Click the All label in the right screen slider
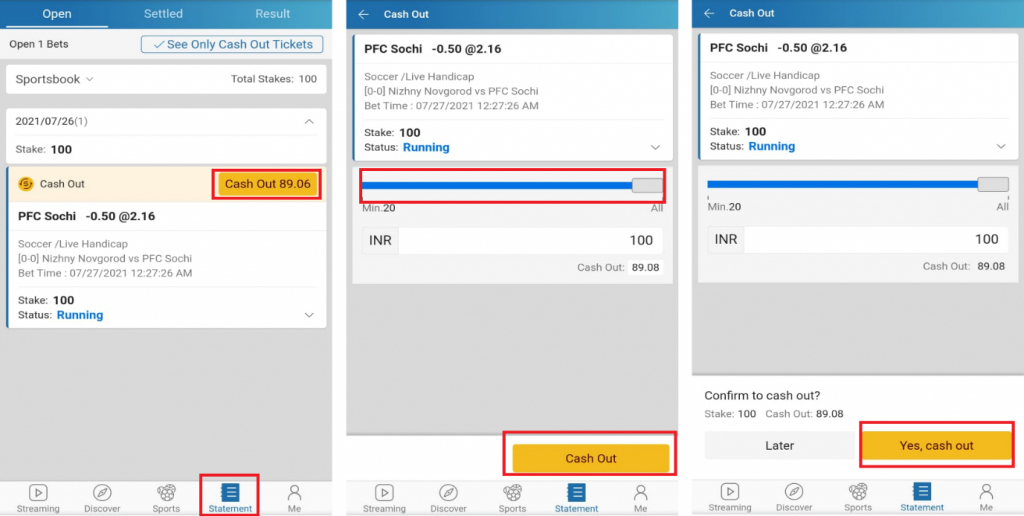This screenshot has height=516, width=1024. pyautogui.click(x=1002, y=207)
